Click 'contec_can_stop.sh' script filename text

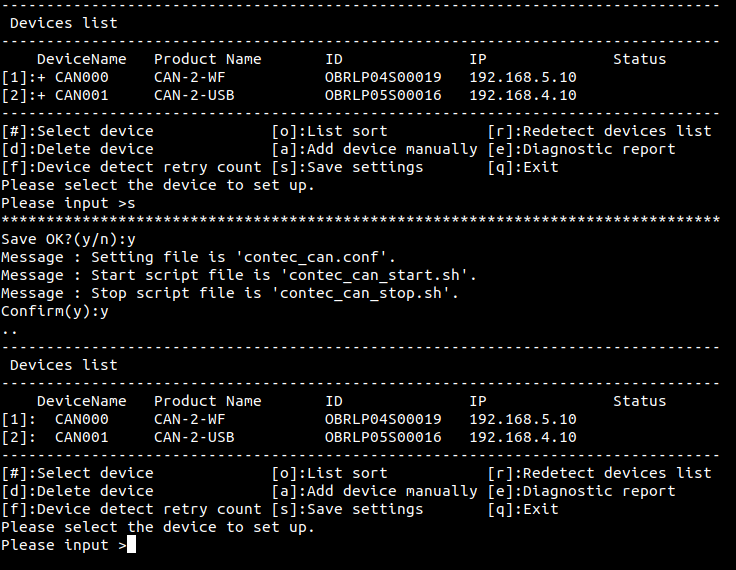[x=360, y=293]
